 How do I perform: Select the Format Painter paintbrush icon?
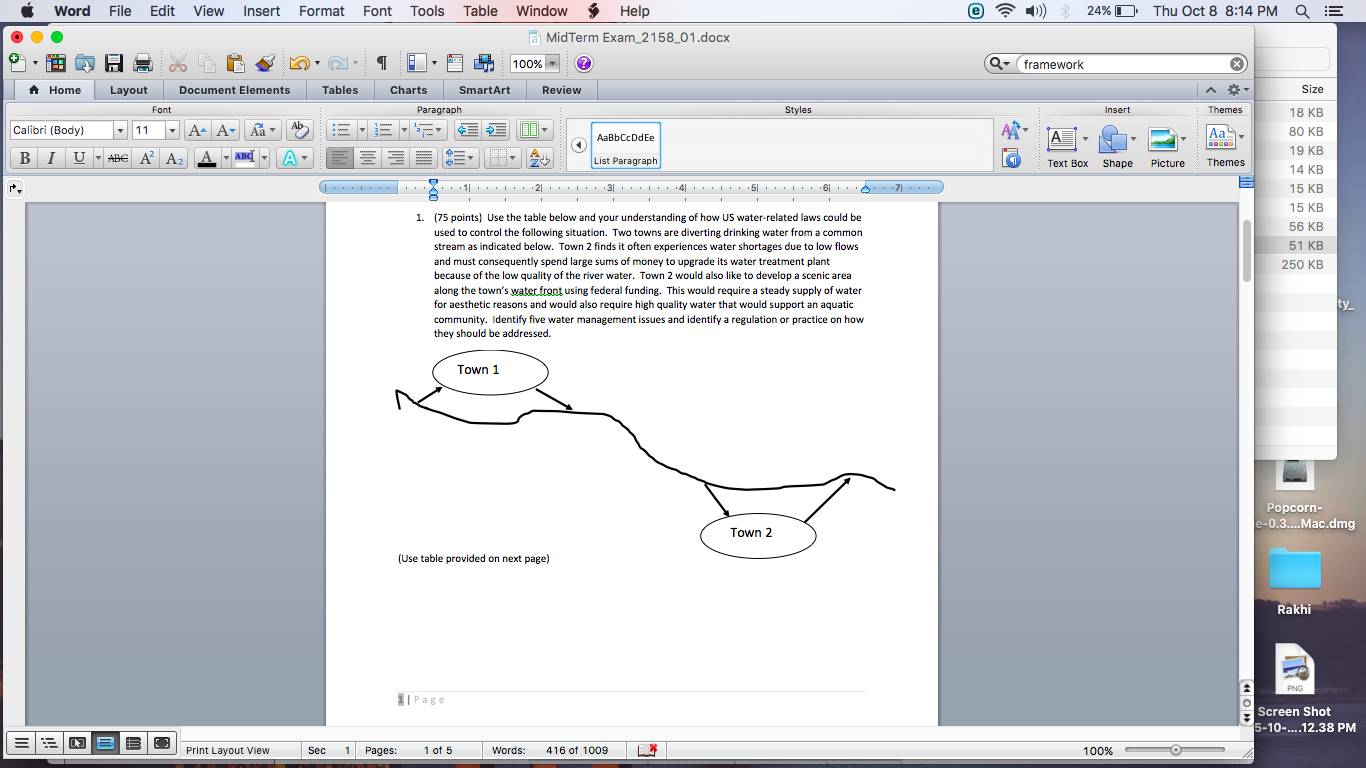265,63
